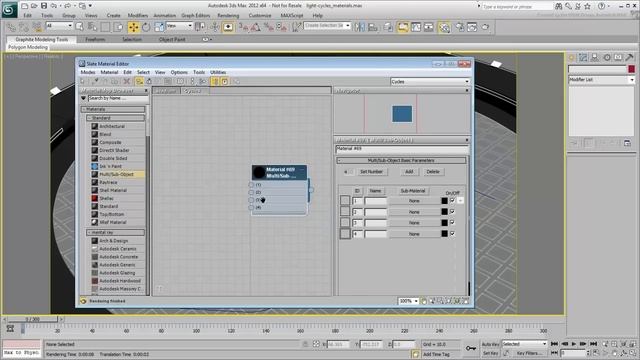
Task: Toggle Material/Map Browser icon in Slate toolbar
Action: [x=215, y=81]
